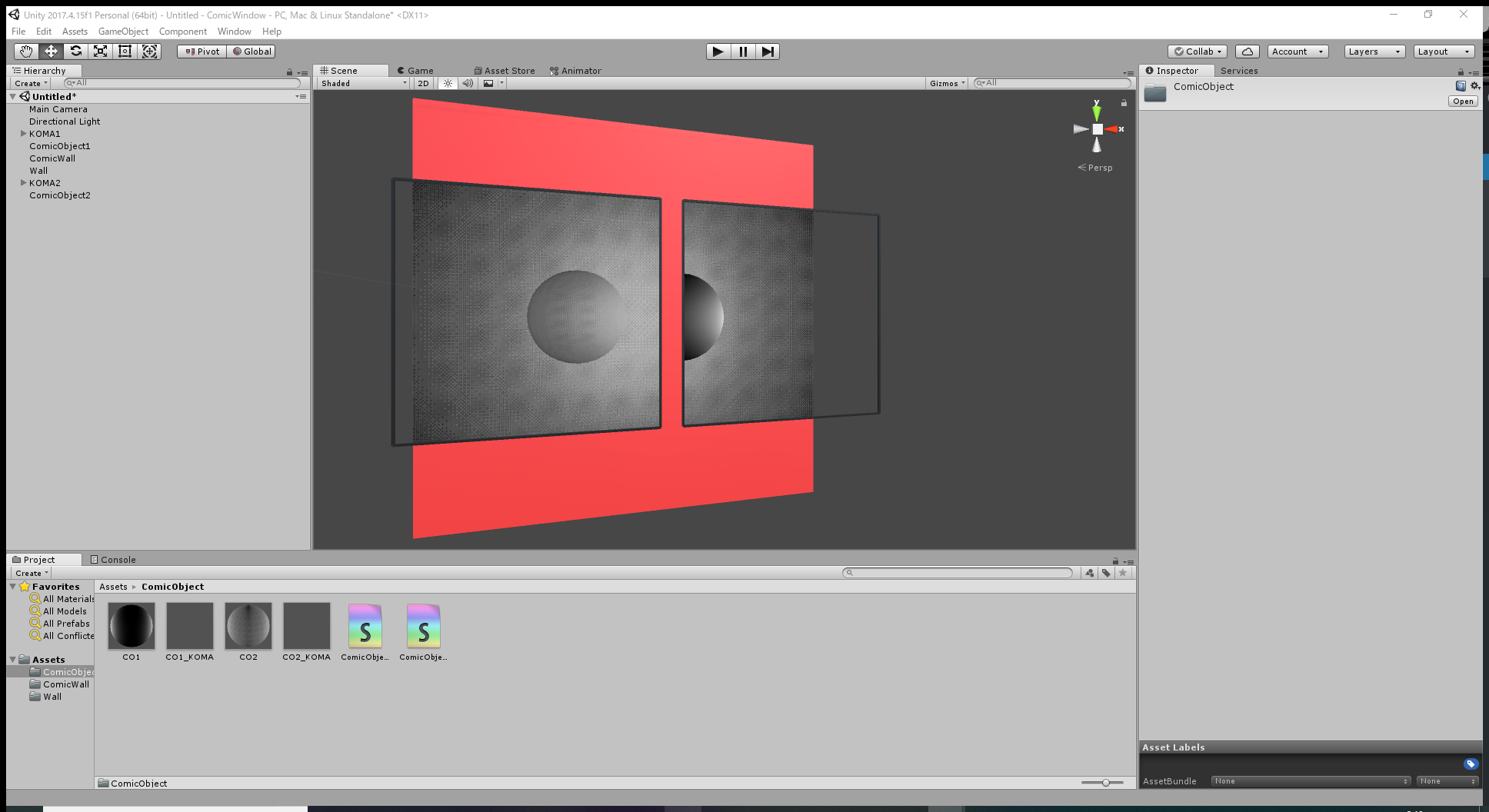Open the Account dropdown
1489x812 pixels.
(1297, 52)
